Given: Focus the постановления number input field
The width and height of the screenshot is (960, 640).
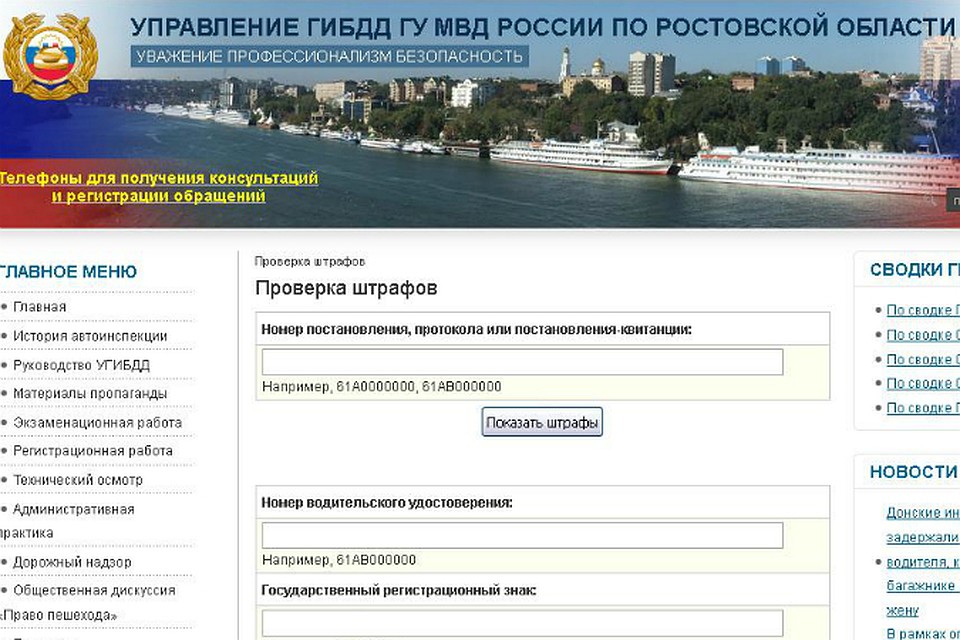Looking at the screenshot, I should coord(522,362).
